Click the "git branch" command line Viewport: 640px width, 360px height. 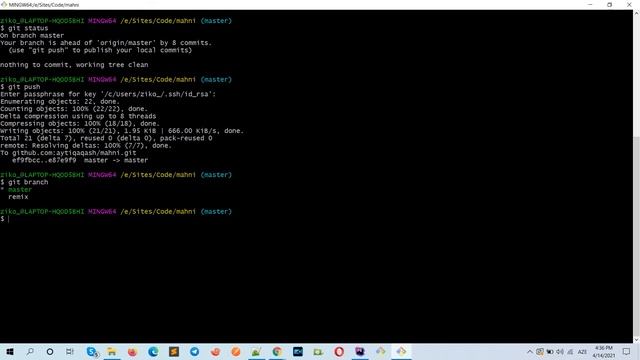coord(24,182)
